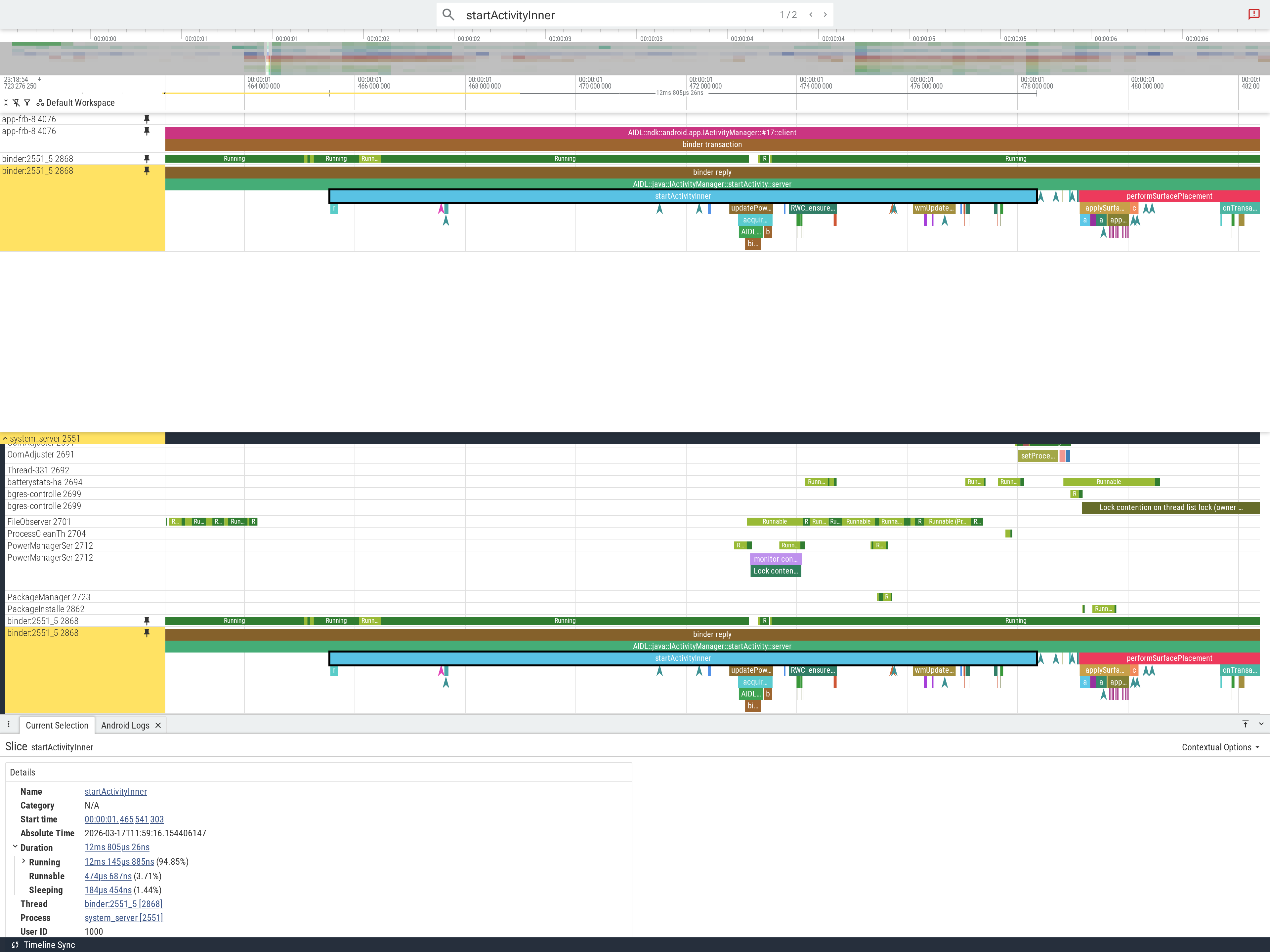Switch to Current Selection tab
1270x952 pixels.
pyautogui.click(x=57, y=725)
